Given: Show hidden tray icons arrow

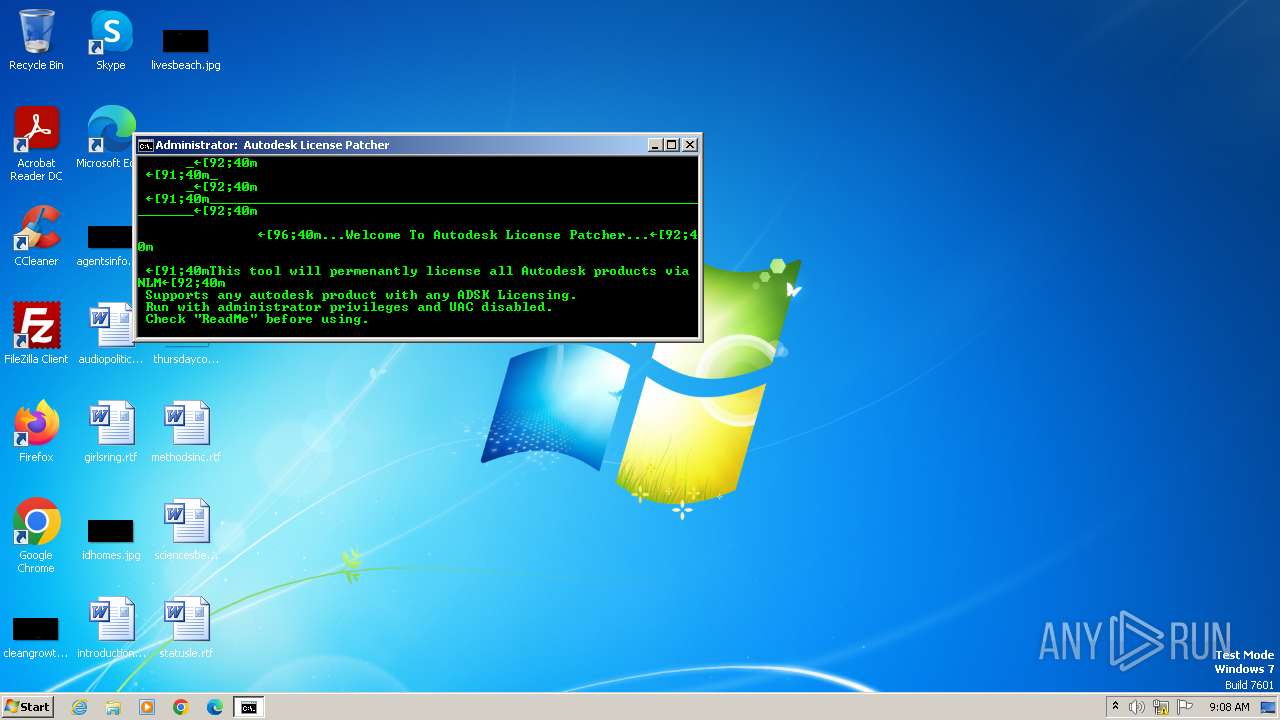Looking at the screenshot, I should coord(1115,707).
